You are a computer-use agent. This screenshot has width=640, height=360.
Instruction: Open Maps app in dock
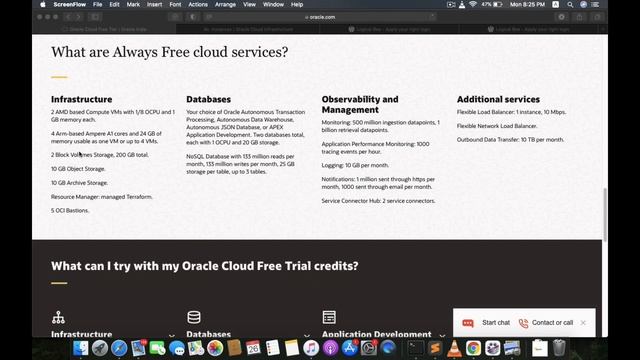196,348
